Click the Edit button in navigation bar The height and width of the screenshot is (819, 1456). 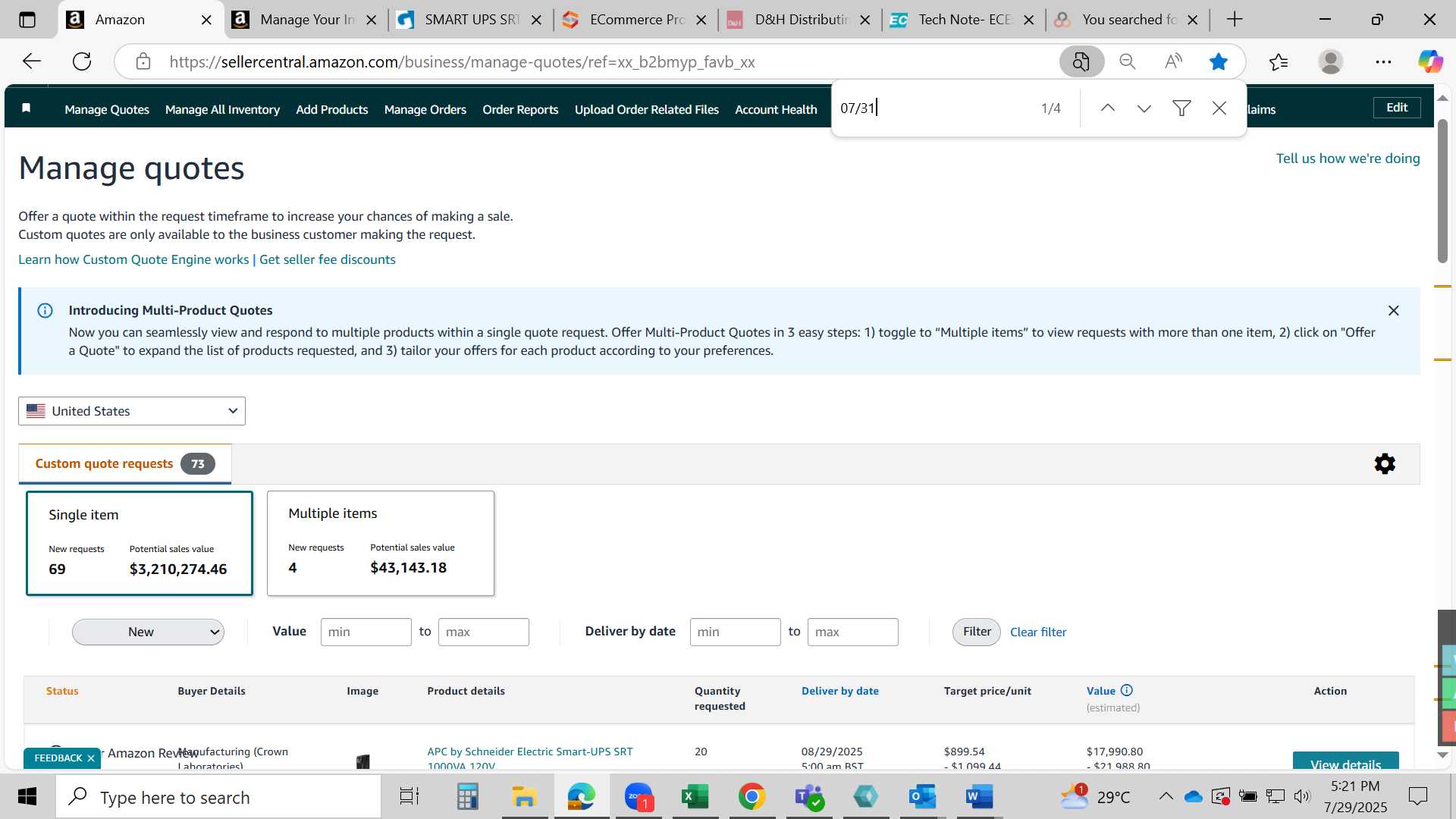1397,108
